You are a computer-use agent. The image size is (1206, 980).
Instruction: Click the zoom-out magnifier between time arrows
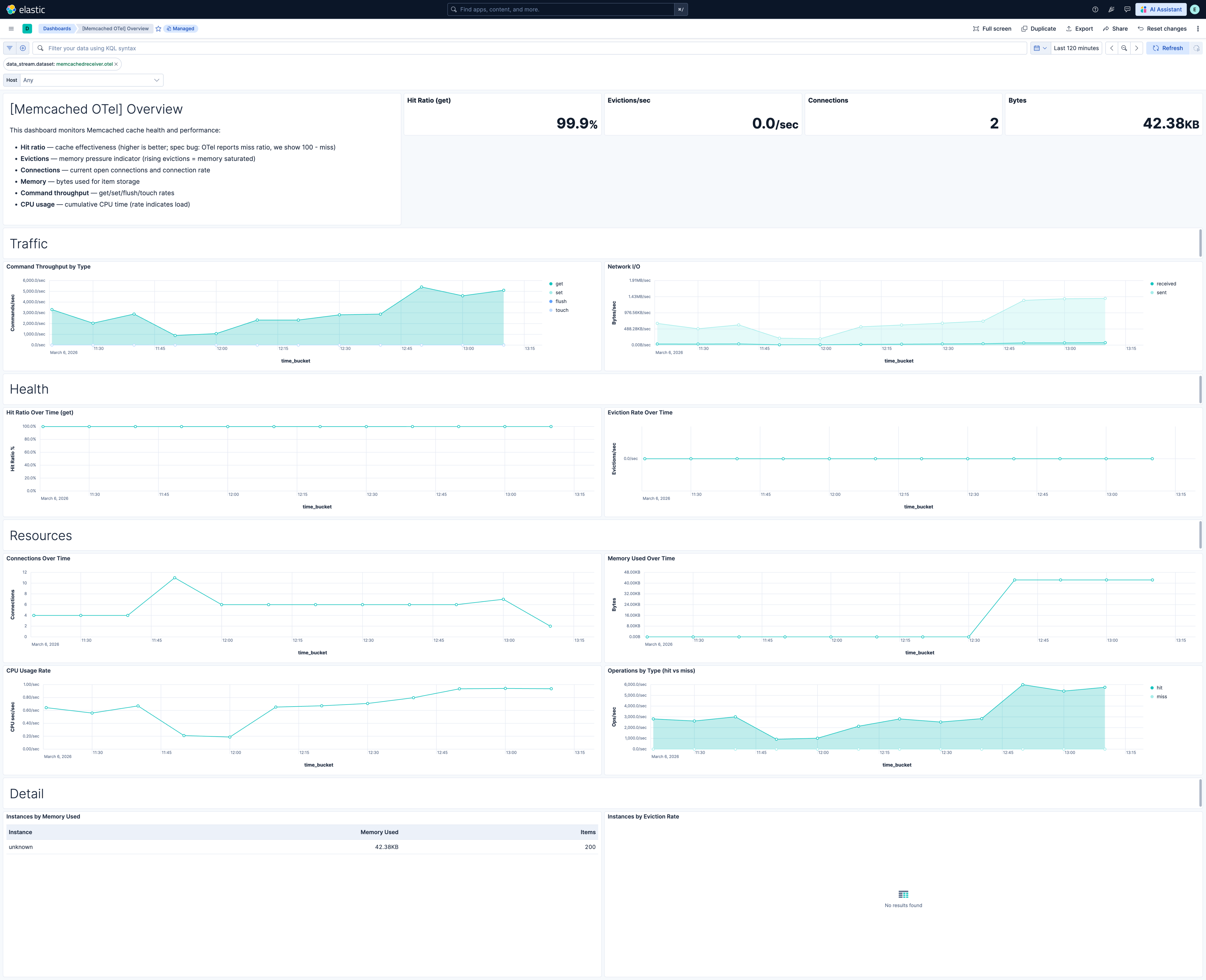coord(1124,48)
